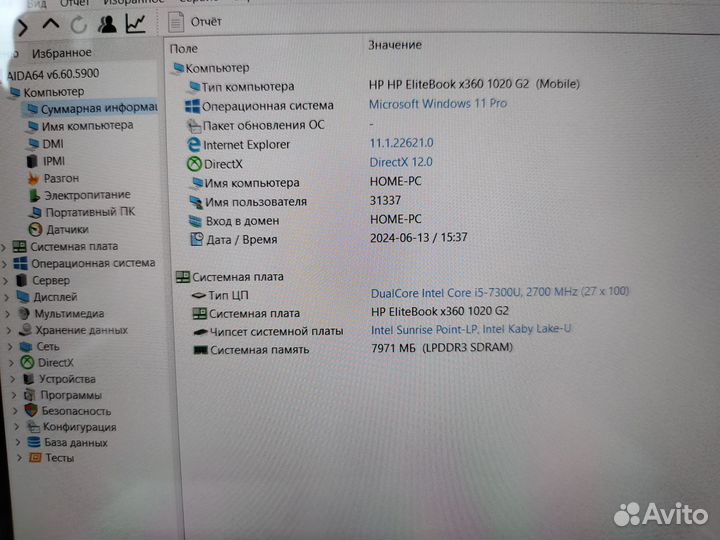Screen dimensions: 720x540
Task: Open Microsoft Windows 11 Pro link
Action: coord(438,104)
